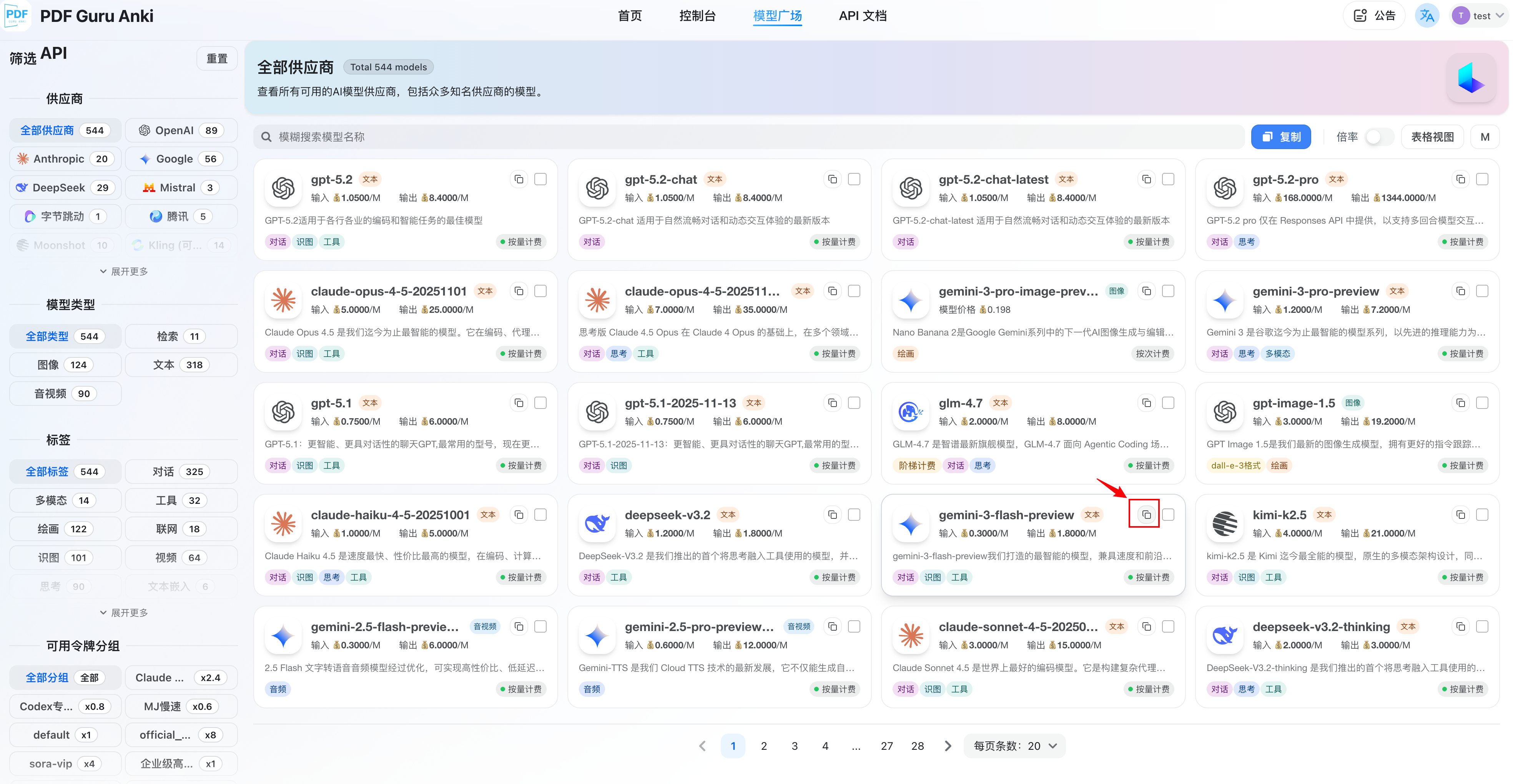Click copy icon on gpt-5.2 card
The height and width of the screenshot is (784, 1513).
pyautogui.click(x=519, y=179)
